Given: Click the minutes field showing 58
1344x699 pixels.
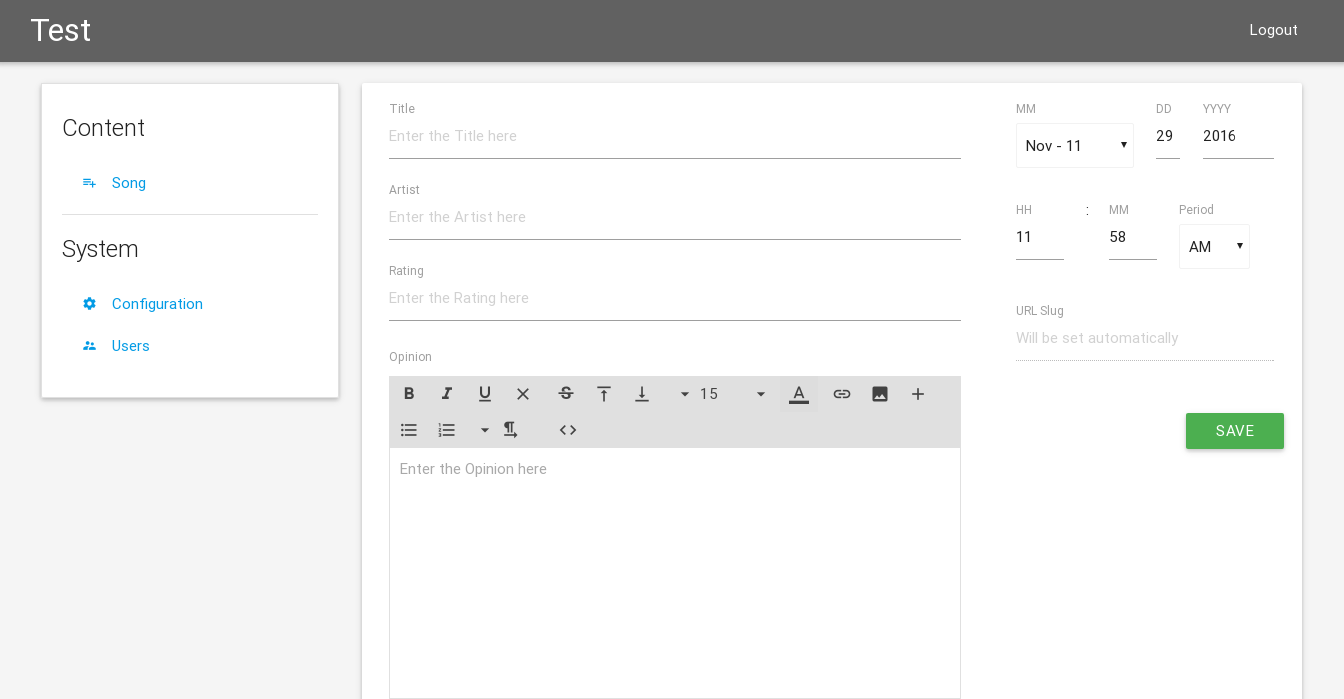Looking at the screenshot, I should (1133, 238).
